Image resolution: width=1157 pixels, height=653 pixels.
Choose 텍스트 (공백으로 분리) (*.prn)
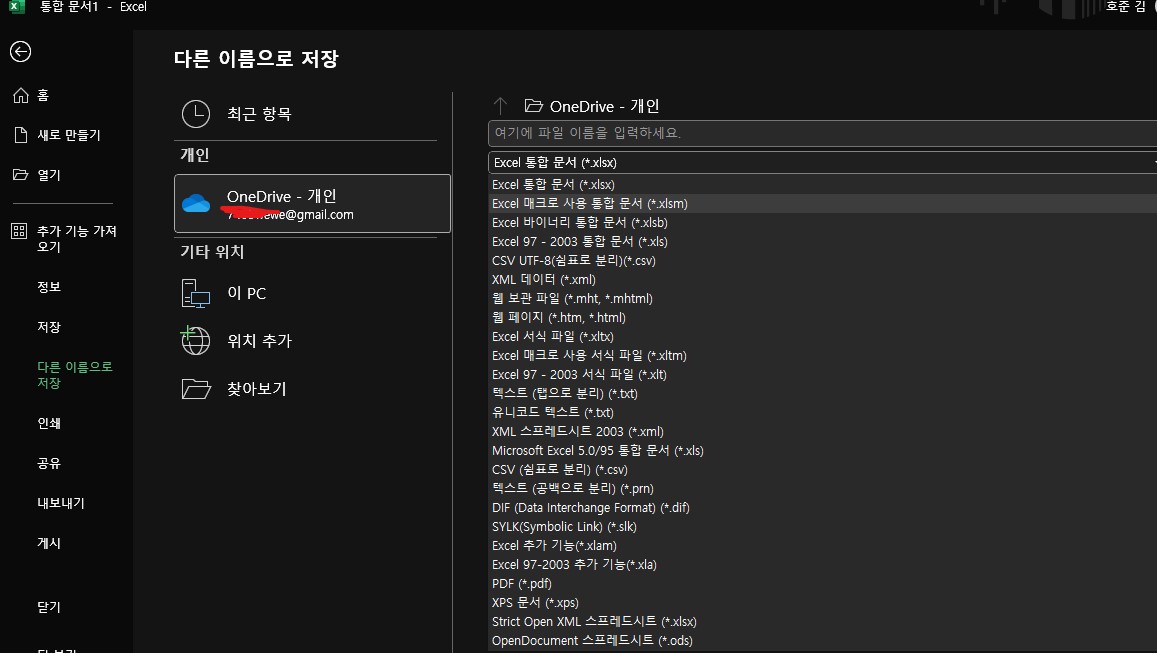822,488
